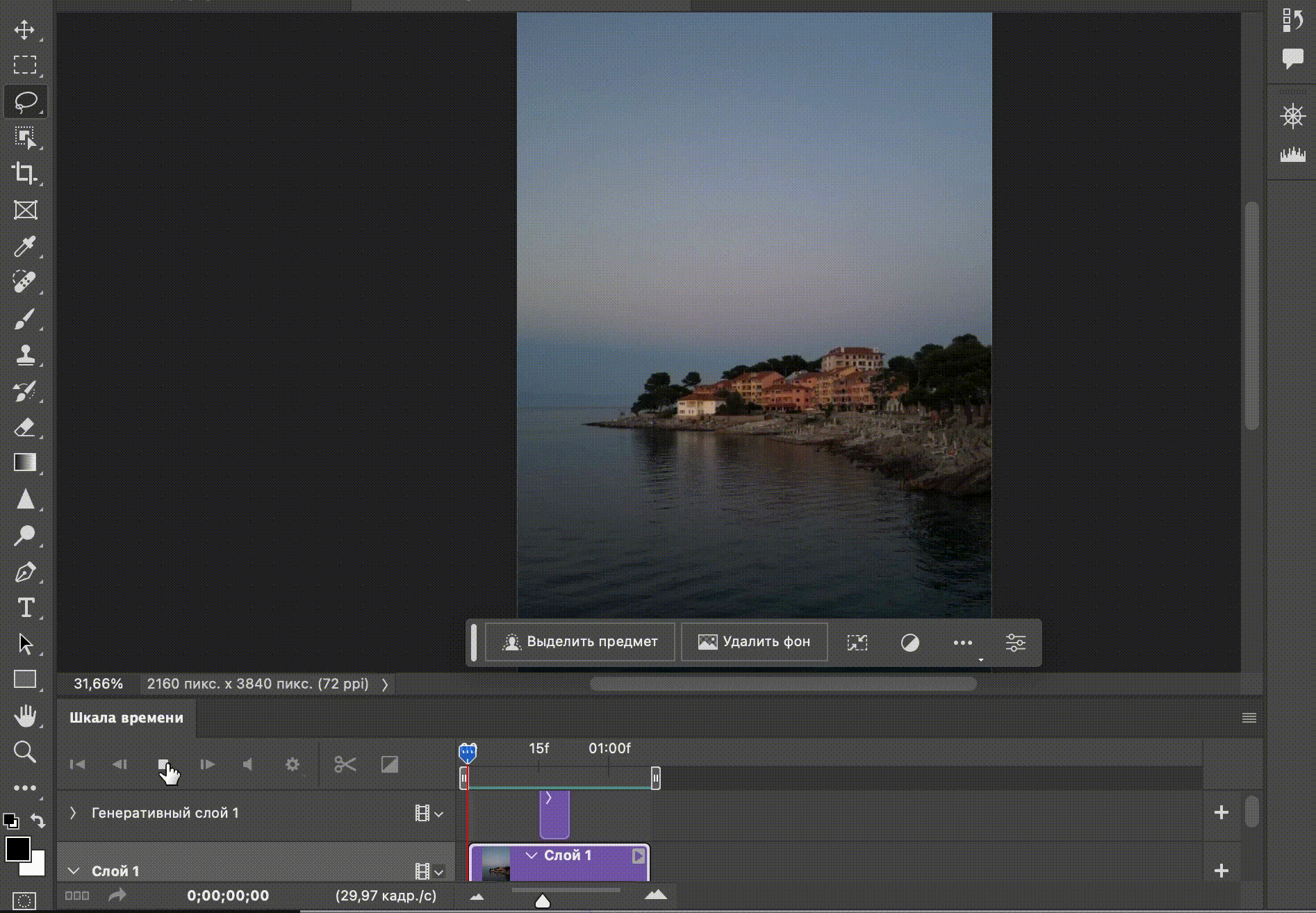1316x913 pixels.
Task: Click the timeline zoom slider handle
Action: [543, 901]
